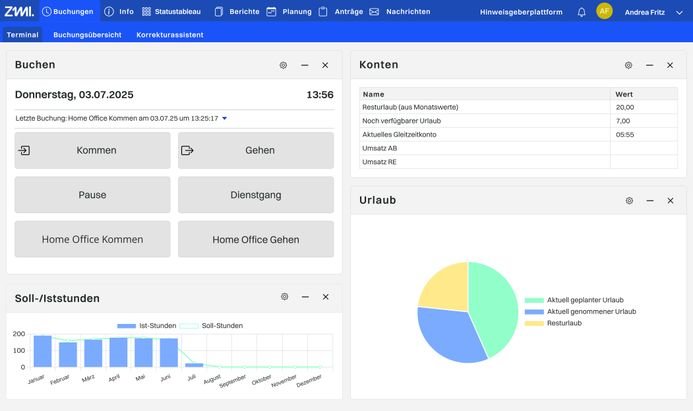Image resolution: width=693 pixels, height=411 pixels.
Task: Click the Dienstgang button
Action: click(x=256, y=195)
